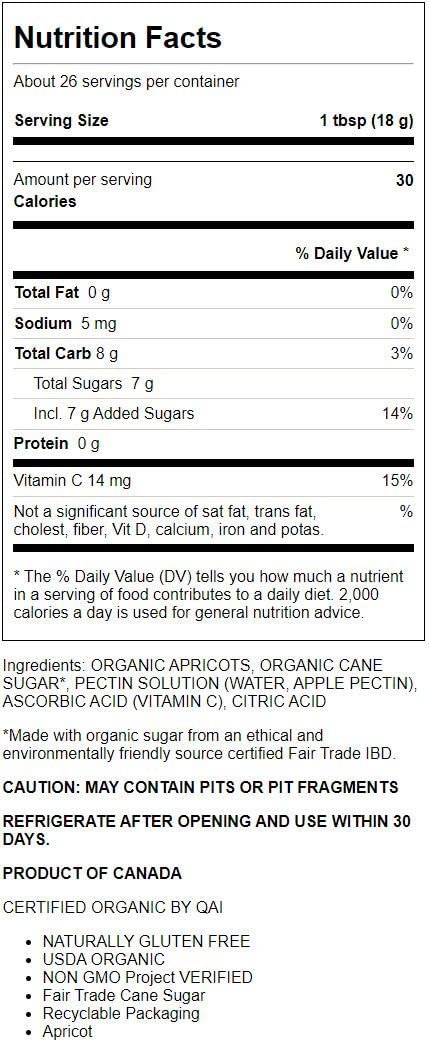Click the Product of Canada line
The width and height of the screenshot is (429, 1047).
click(x=92, y=874)
